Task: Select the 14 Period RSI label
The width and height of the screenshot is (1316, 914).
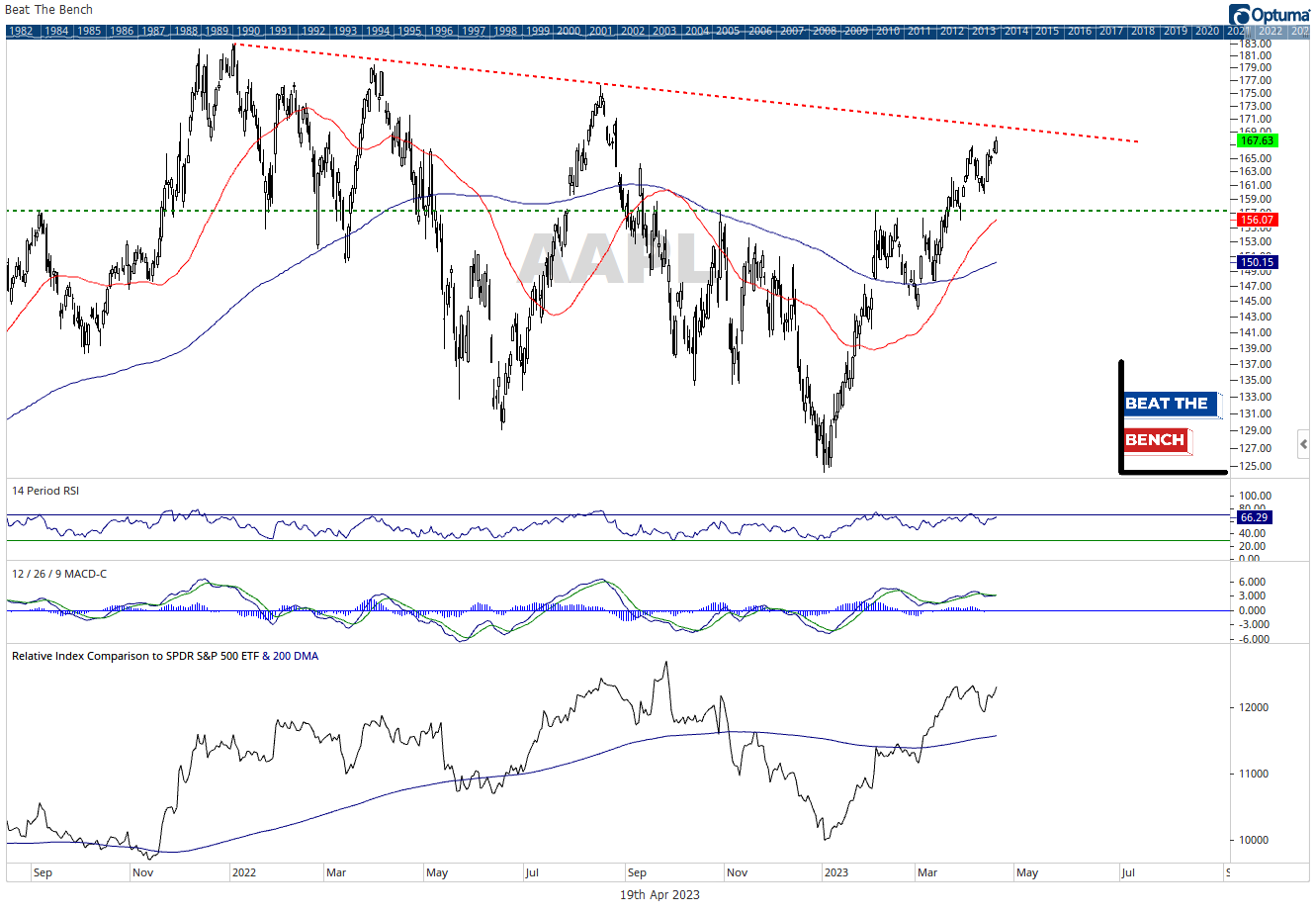Action: point(44,491)
